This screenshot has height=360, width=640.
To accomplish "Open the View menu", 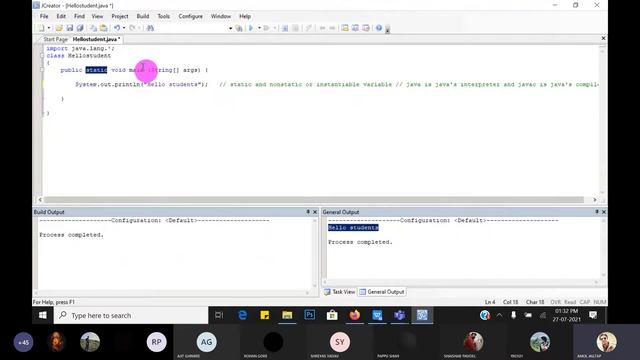I will 97,16.
